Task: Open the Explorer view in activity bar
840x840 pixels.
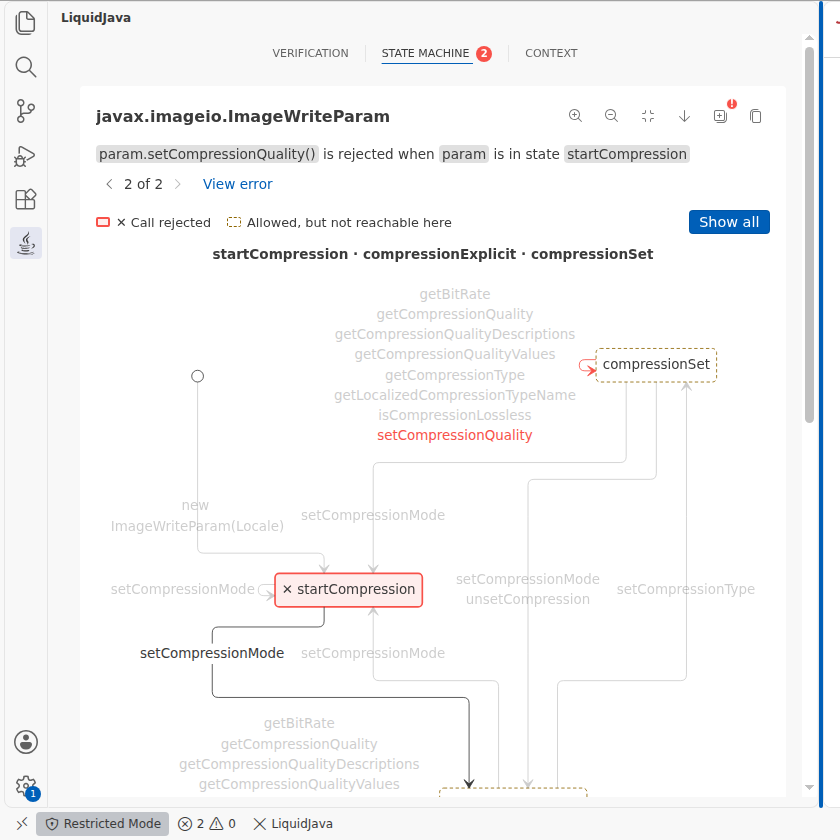Action: pyautogui.click(x=25, y=23)
